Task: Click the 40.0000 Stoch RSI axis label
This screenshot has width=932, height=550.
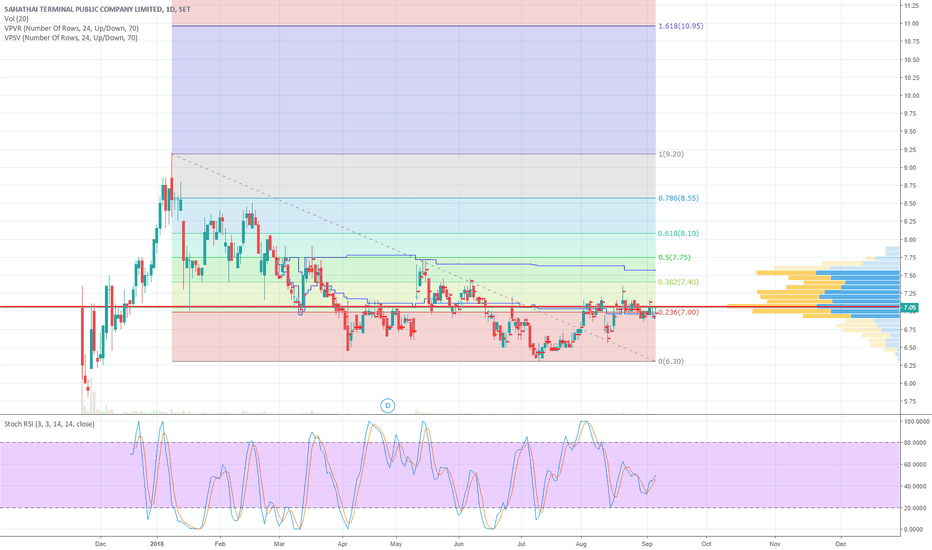Action: pyautogui.click(x=917, y=486)
